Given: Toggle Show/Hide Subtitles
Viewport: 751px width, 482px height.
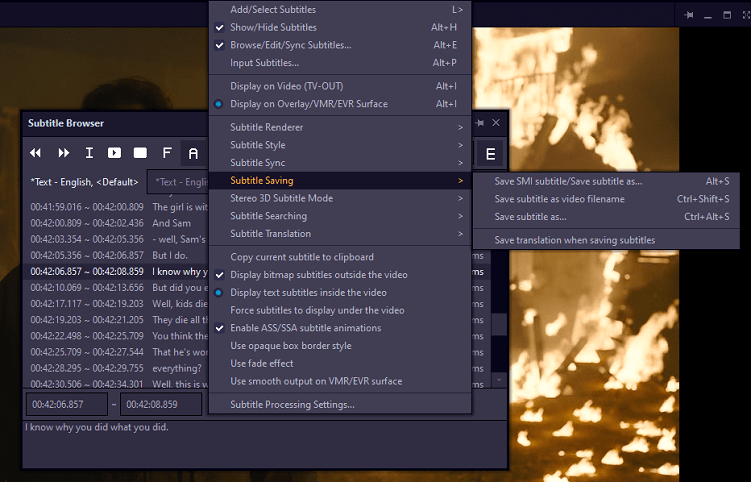Looking at the screenshot, I should [340, 27].
